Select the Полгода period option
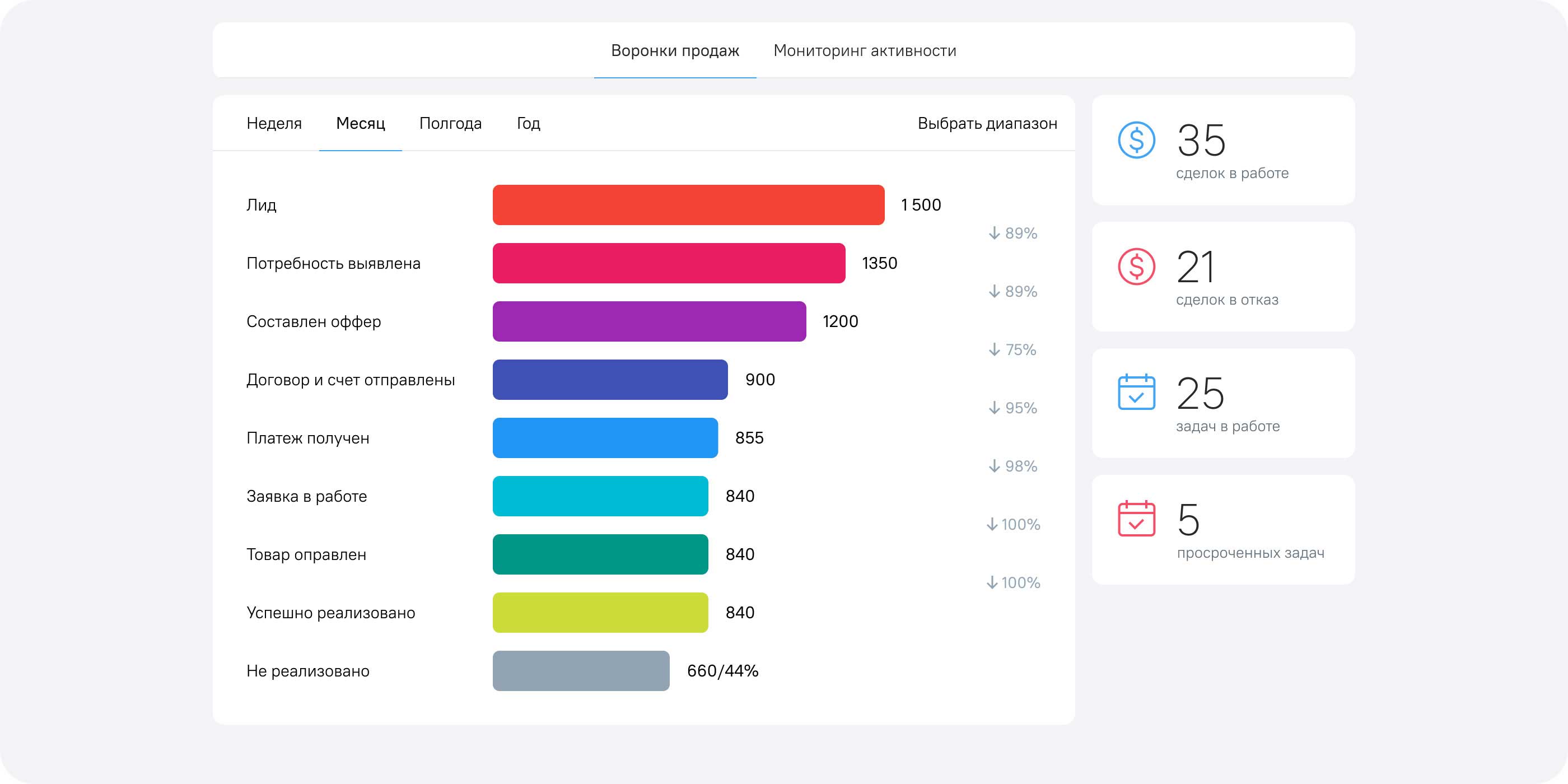The image size is (1568, 784). pyautogui.click(x=450, y=124)
